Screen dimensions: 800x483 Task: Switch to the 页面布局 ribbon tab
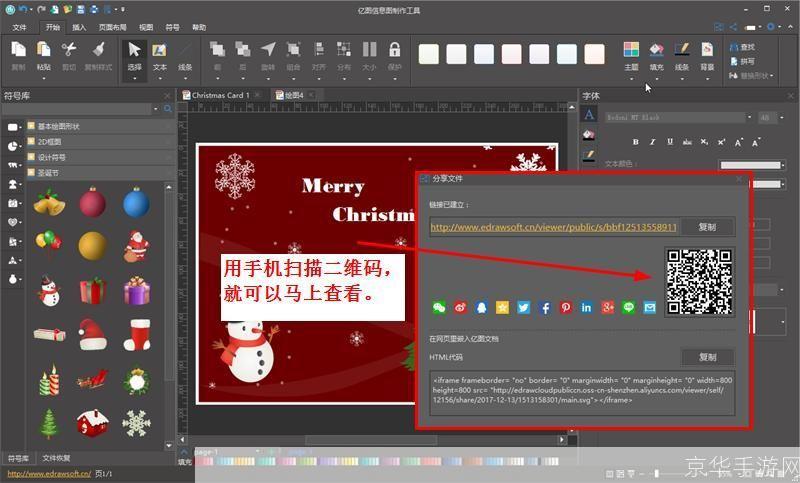112,27
